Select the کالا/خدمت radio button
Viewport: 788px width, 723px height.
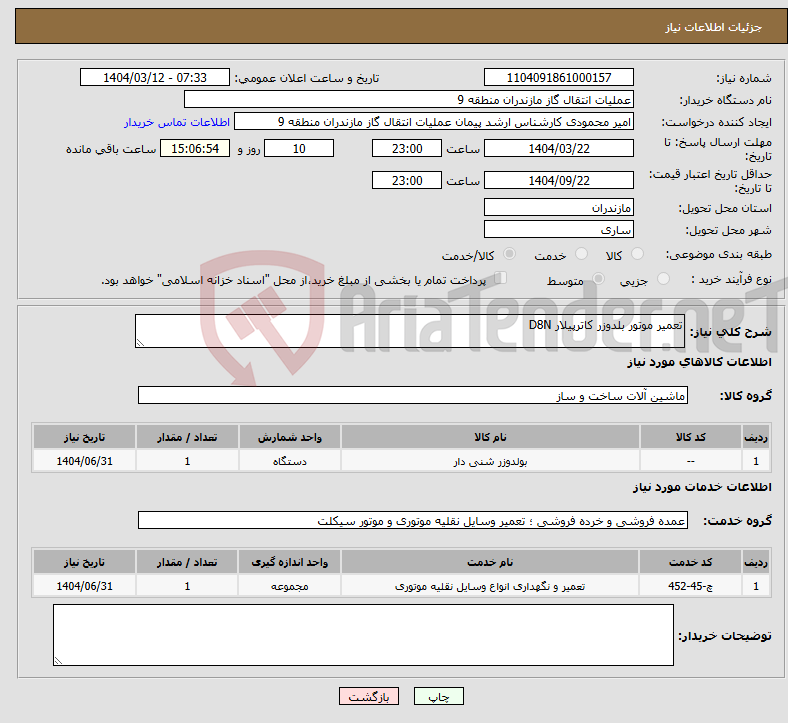[509, 254]
